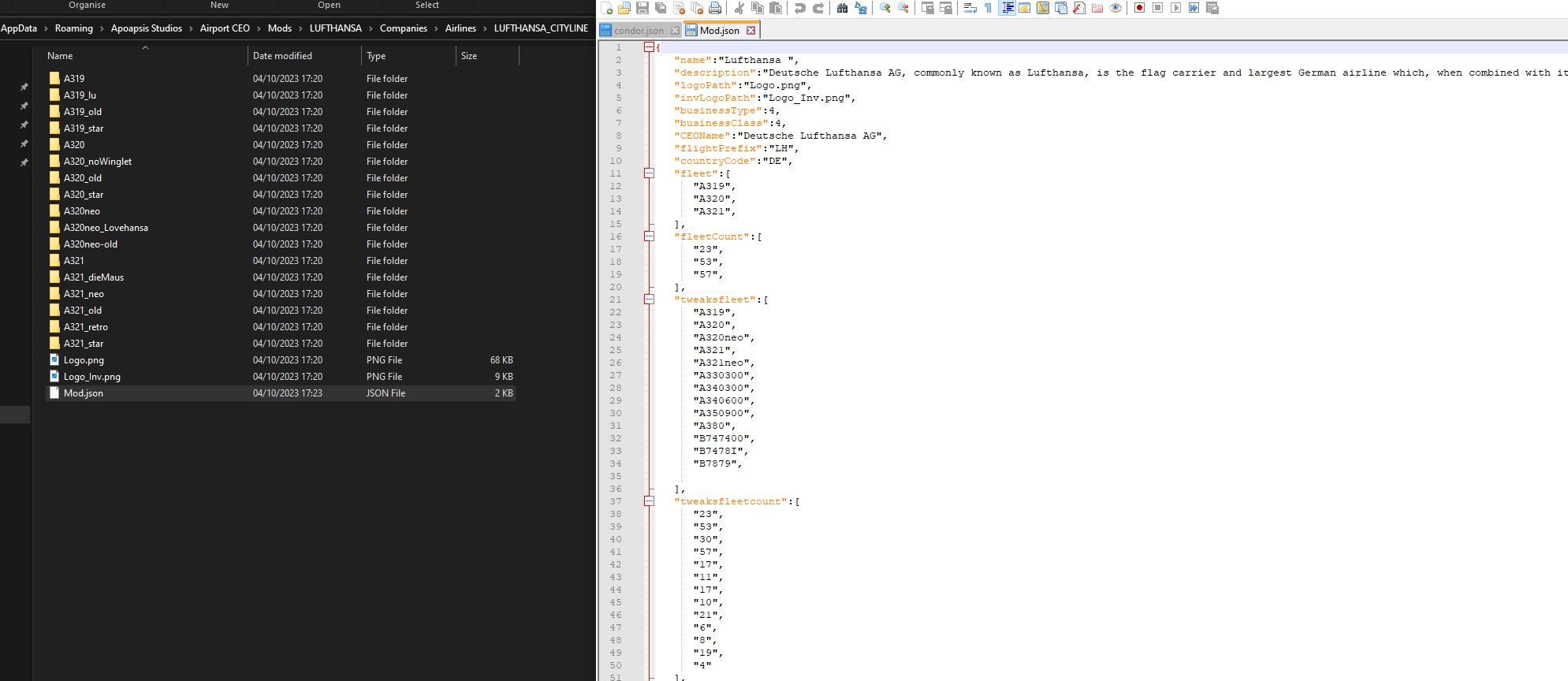Close the Mod.json tab with its X
The height and width of the screenshot is (681, 1568).
click(750, 31)
